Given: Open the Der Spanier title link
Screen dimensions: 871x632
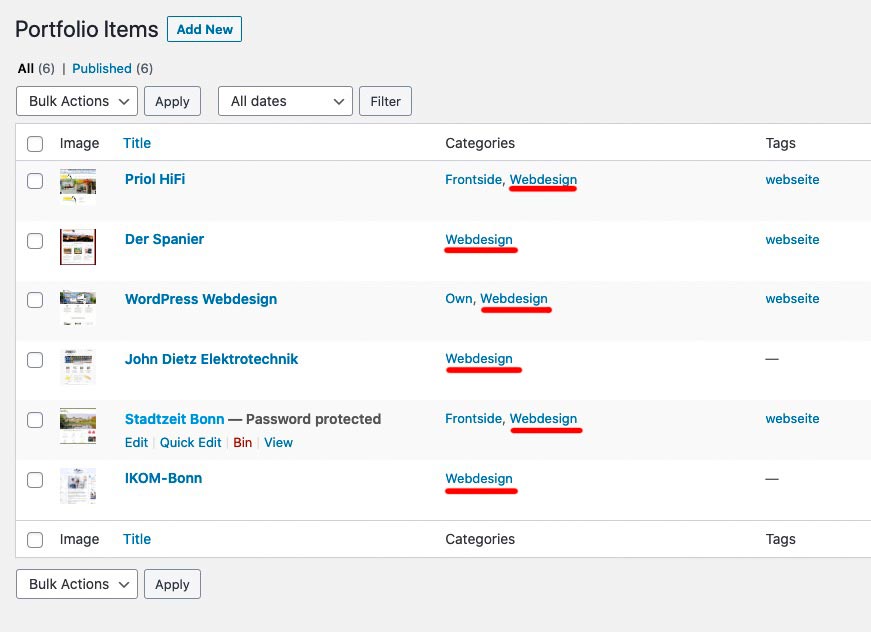Looking at the screenshot, I should (x=164, y=239).
